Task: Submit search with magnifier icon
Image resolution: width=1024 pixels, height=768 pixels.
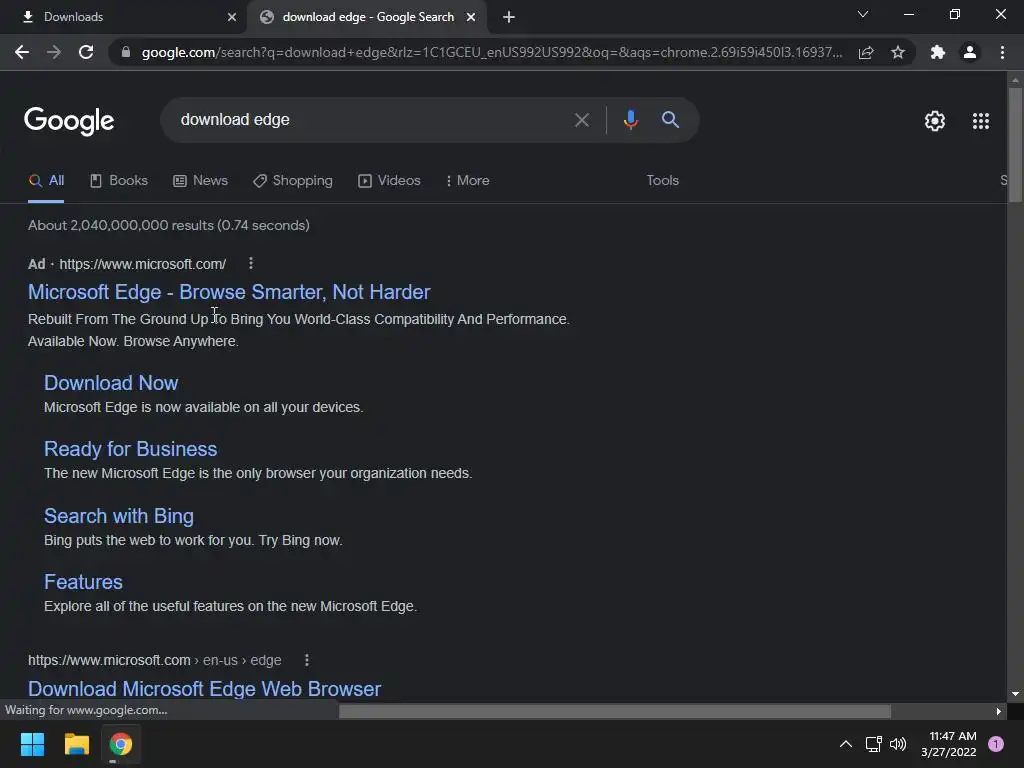Action: (670, 120)
